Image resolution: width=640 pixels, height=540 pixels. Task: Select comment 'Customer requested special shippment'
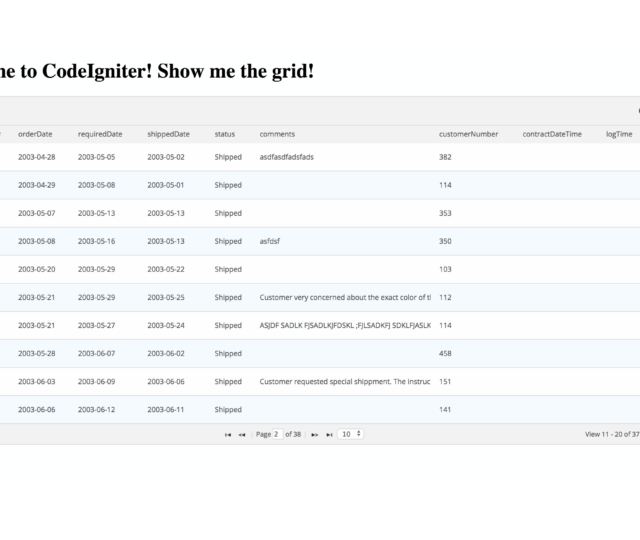(x=345, y=382)
